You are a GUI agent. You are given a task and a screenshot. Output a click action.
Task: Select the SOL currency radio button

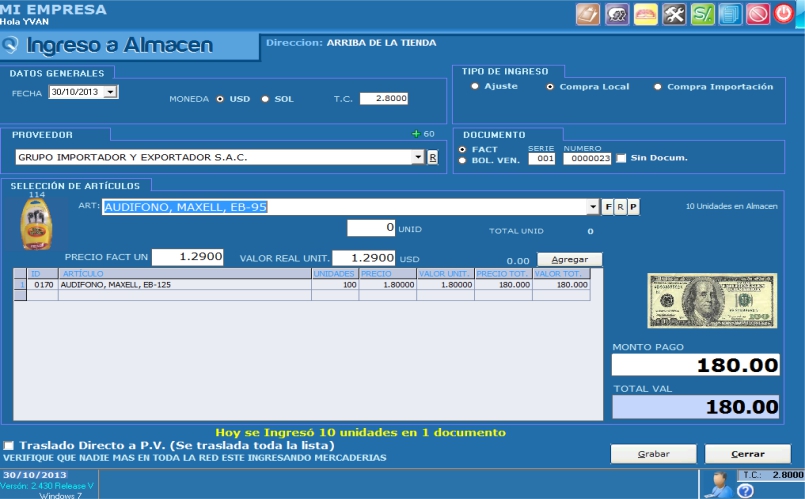pos(265,99)
